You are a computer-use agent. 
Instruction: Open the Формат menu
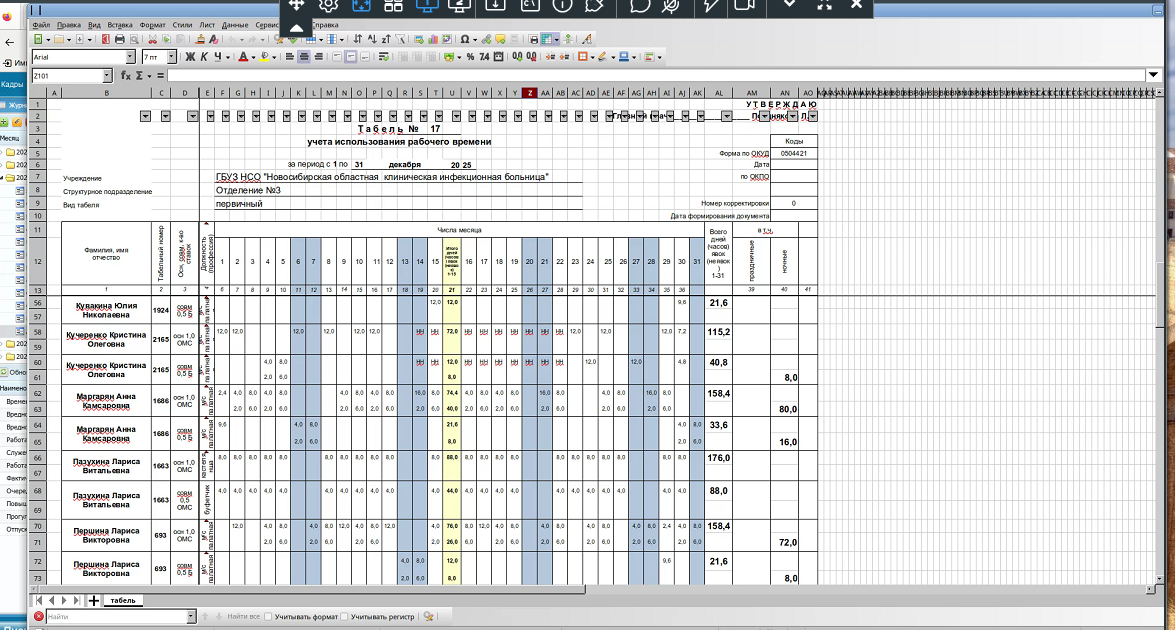click(x=153, y=25)
